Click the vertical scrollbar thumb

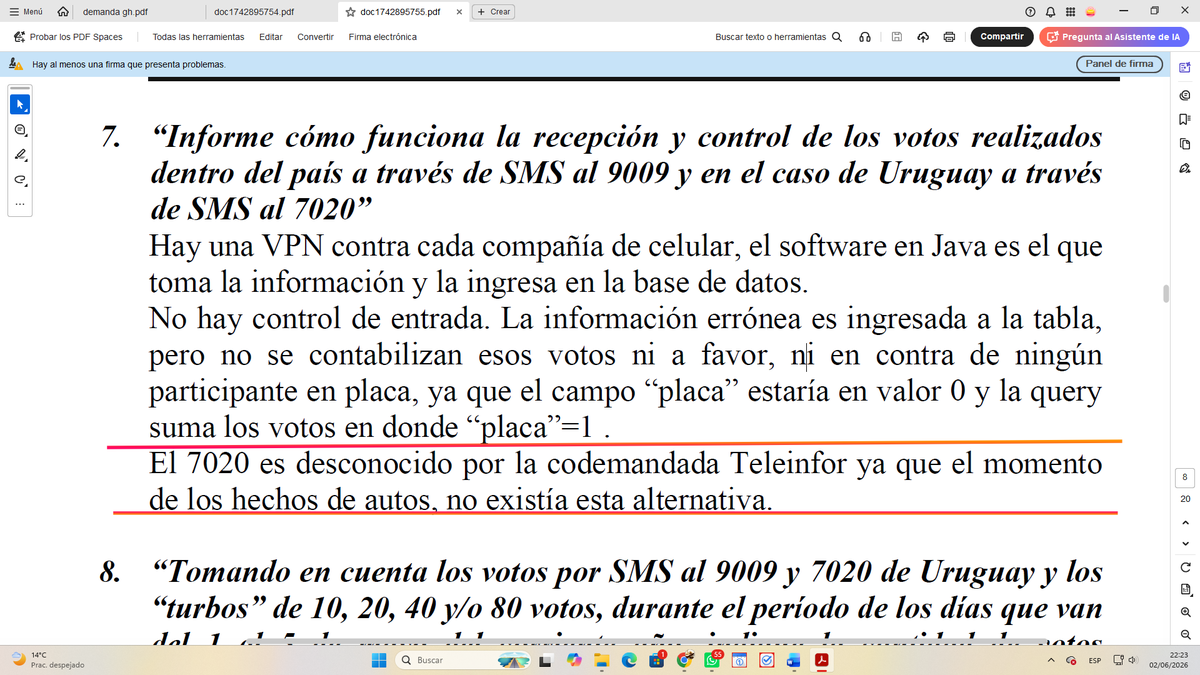click(1164, 293)
